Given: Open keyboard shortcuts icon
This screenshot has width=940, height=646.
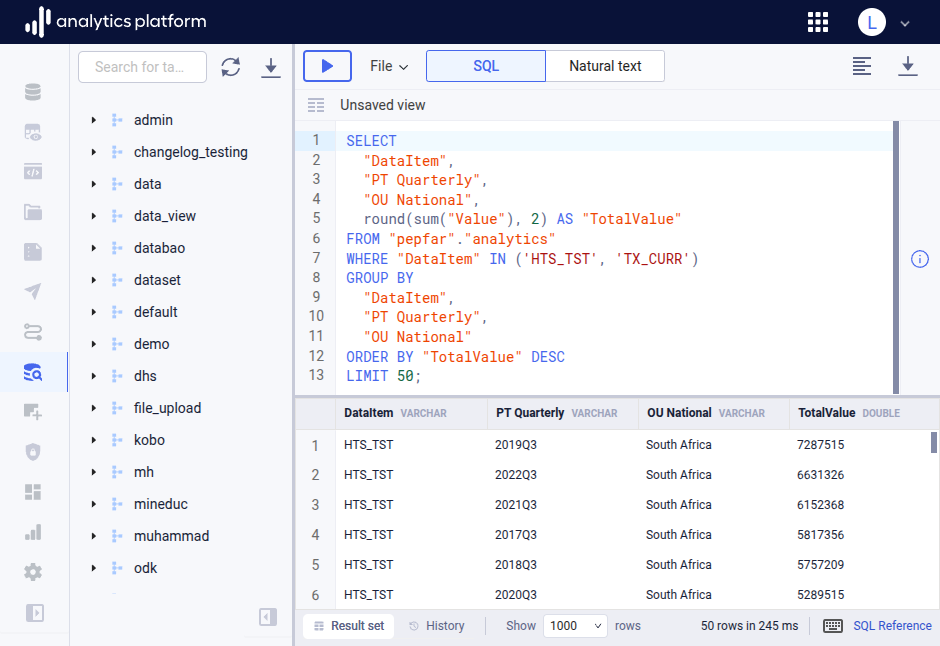Looking at the screenshot, I should click(x=833, y=626).
